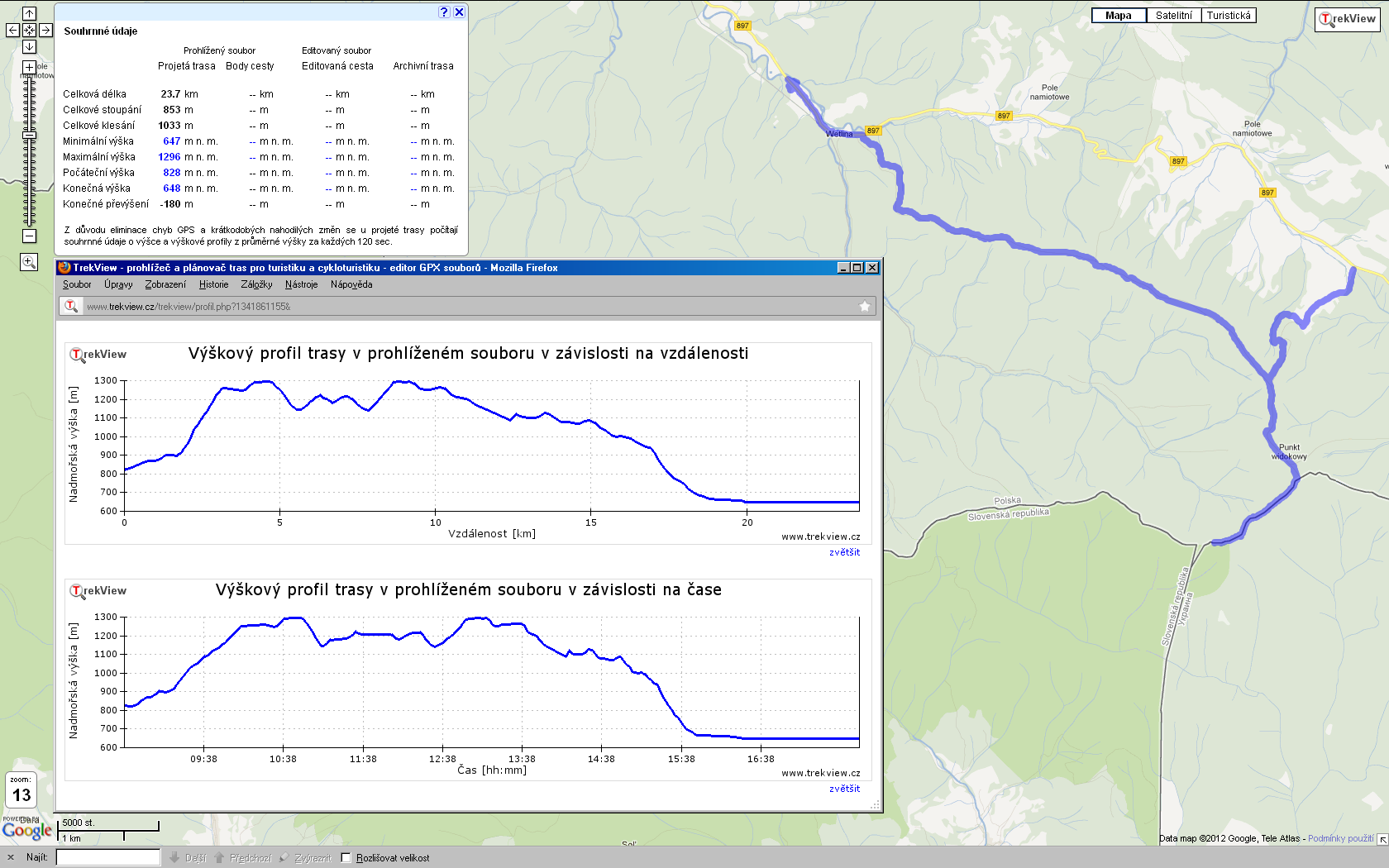Zoom in with the plus button

pos(29,67)
